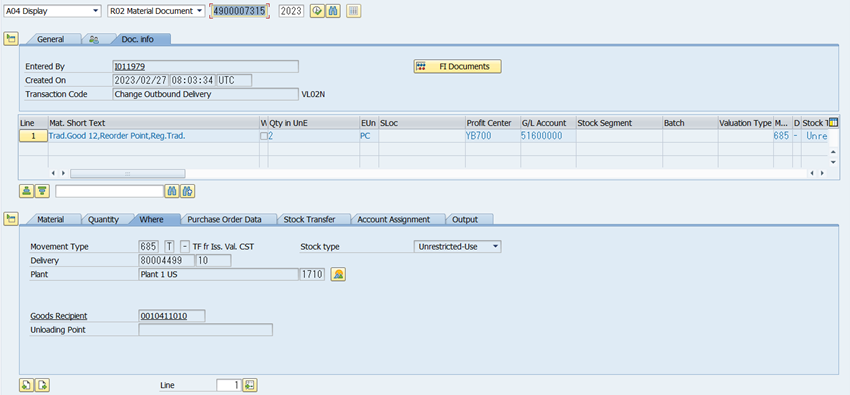Viewport: 850px width, 395px height.
Task: Open the Account Assignment tab
Action: 394,219
